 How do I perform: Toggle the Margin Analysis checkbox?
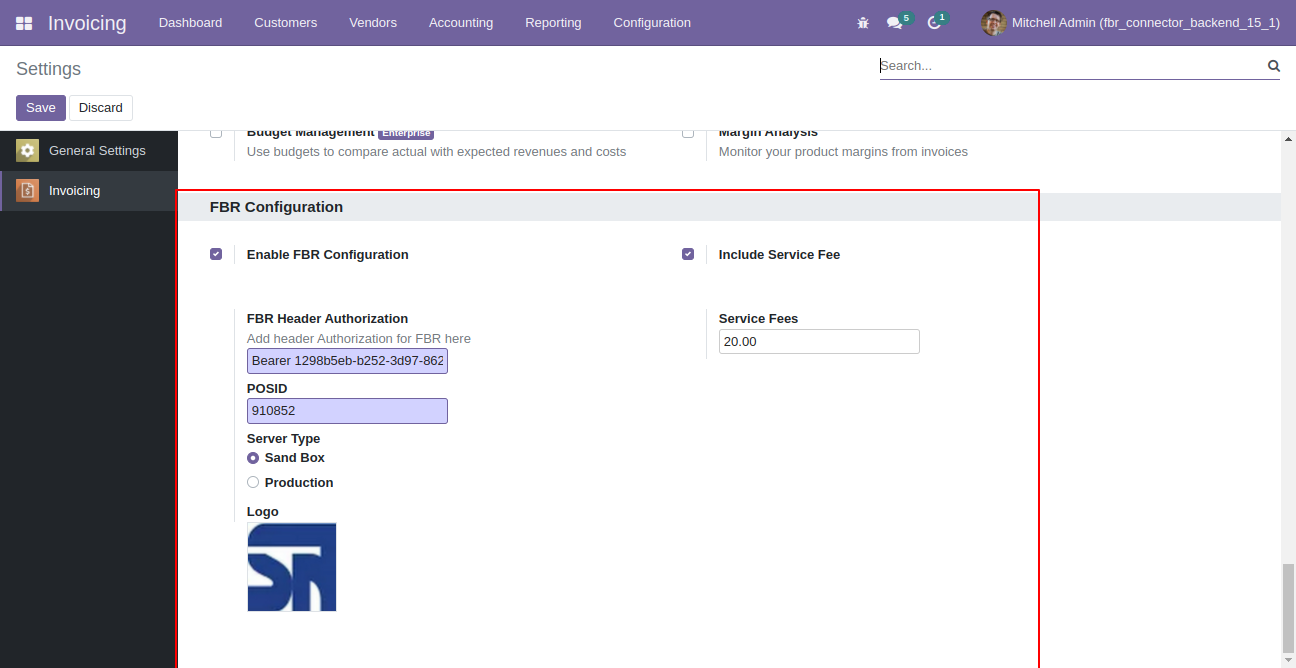tap(688, 133)
